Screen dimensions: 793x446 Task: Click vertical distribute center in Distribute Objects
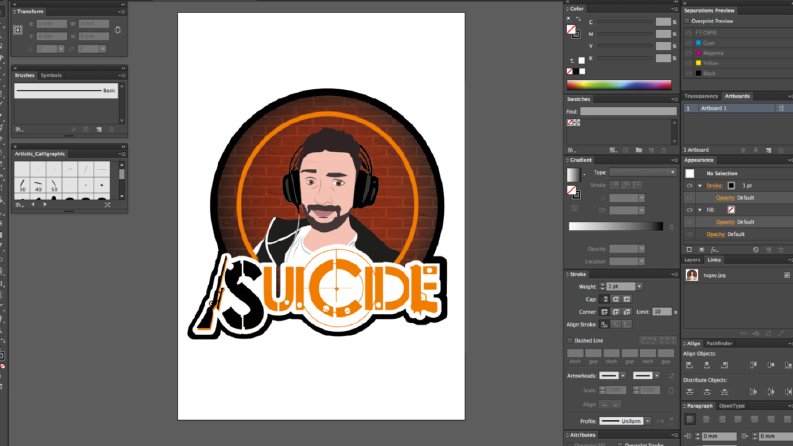707,392
